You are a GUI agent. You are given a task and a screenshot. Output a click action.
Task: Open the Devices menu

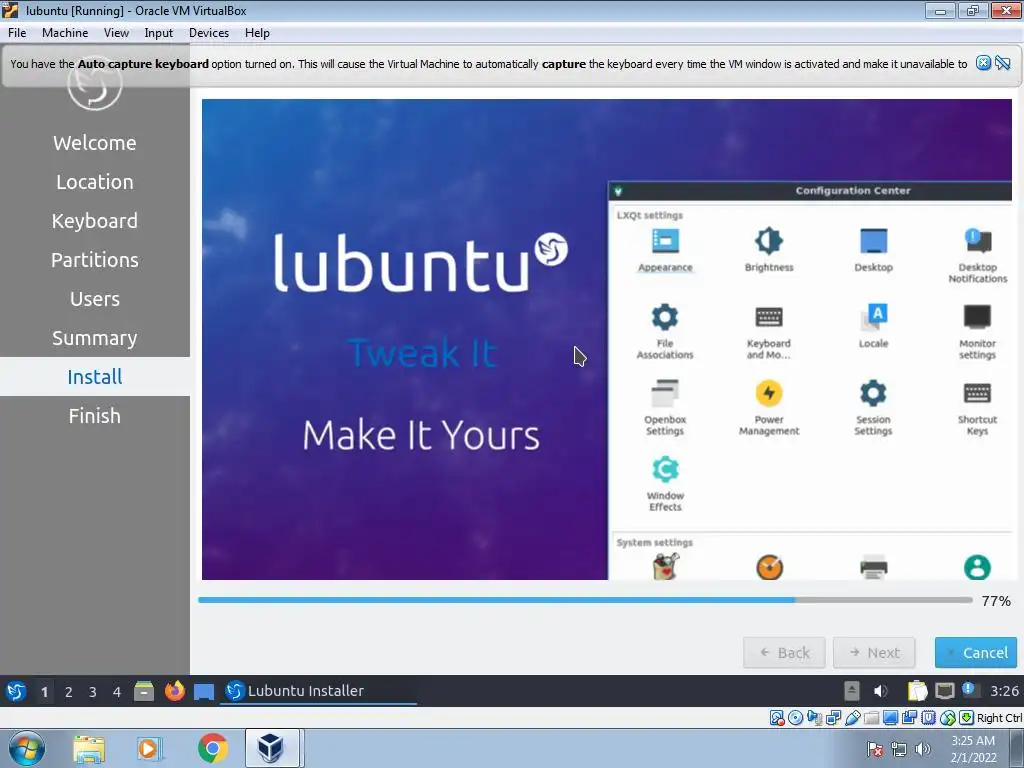(209, 33)
